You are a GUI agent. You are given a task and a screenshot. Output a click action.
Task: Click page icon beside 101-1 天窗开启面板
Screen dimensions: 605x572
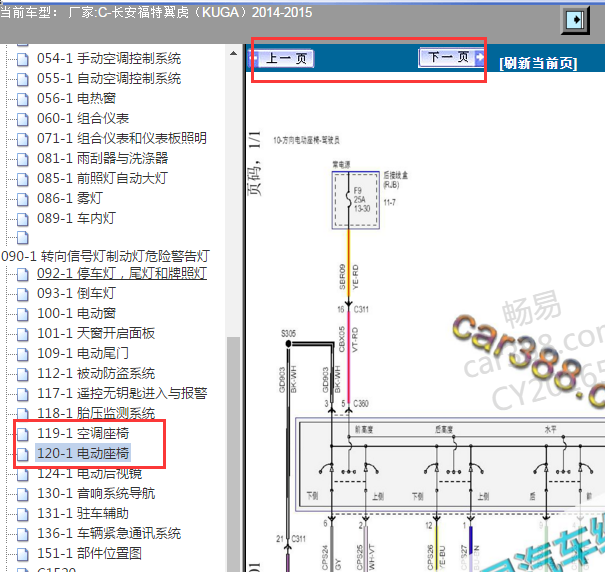[x=23, y=334]
